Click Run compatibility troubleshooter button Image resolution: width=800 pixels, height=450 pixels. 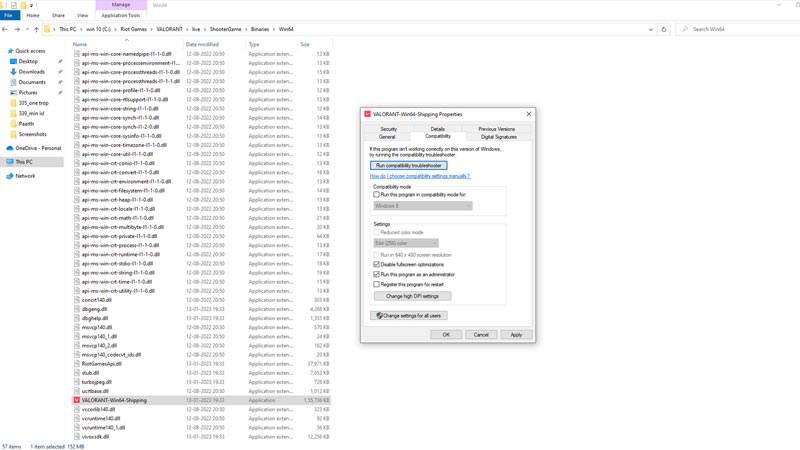(x=408, y=165)
